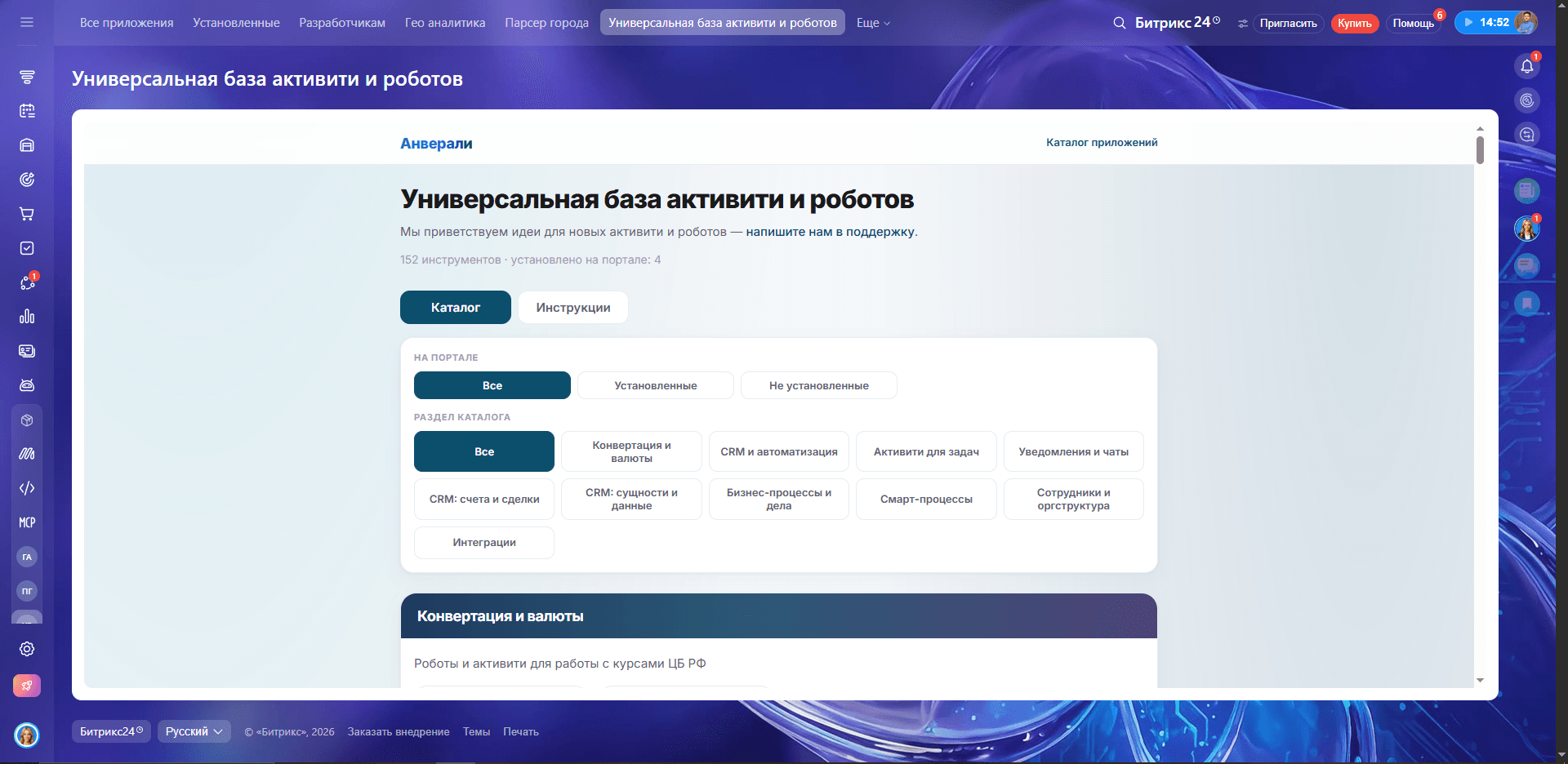The height and width of the screenshot is (764, 1568).
Task: Select 'Уведомления и чаты' section filter
Action: pos(1074,451)
